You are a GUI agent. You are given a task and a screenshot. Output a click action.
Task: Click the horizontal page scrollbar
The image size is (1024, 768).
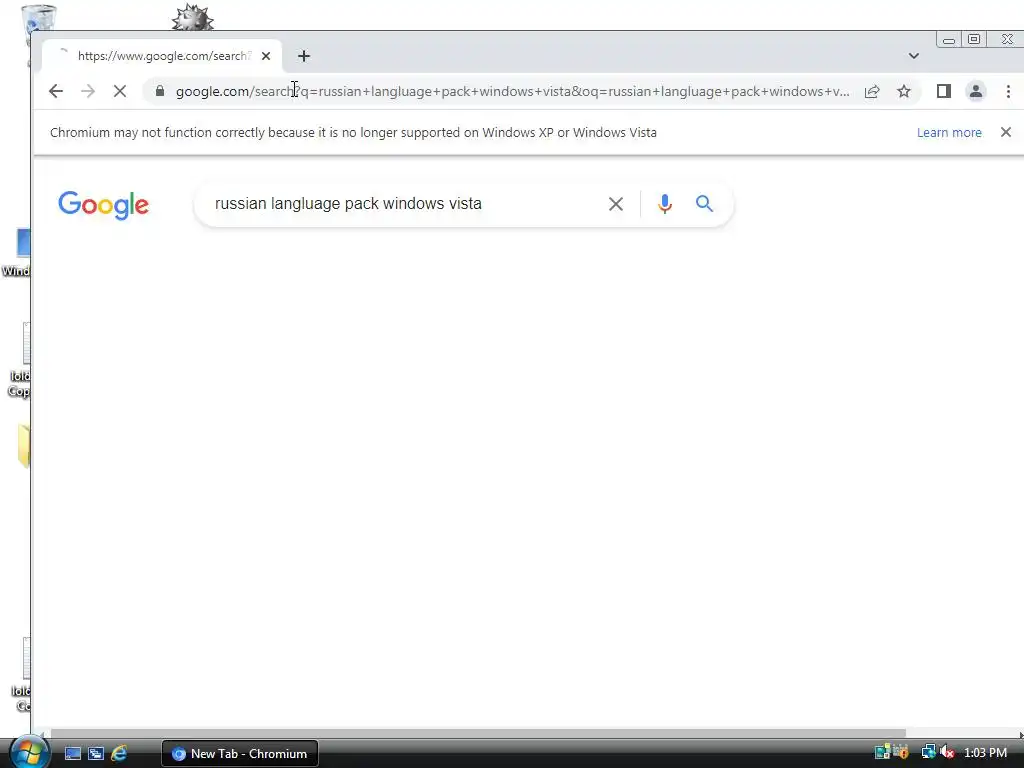pyautogui.click(x=478, y=733)
